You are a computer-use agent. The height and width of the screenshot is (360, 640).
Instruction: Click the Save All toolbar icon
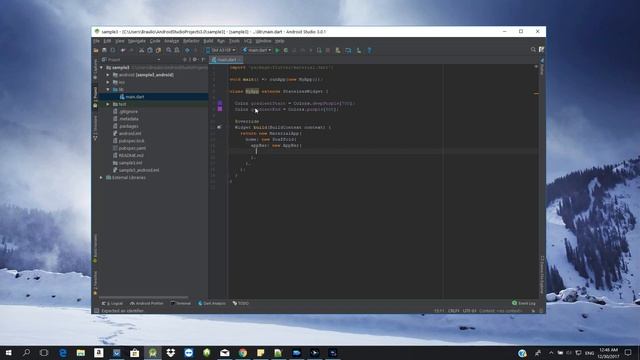[x=104, y=50]
